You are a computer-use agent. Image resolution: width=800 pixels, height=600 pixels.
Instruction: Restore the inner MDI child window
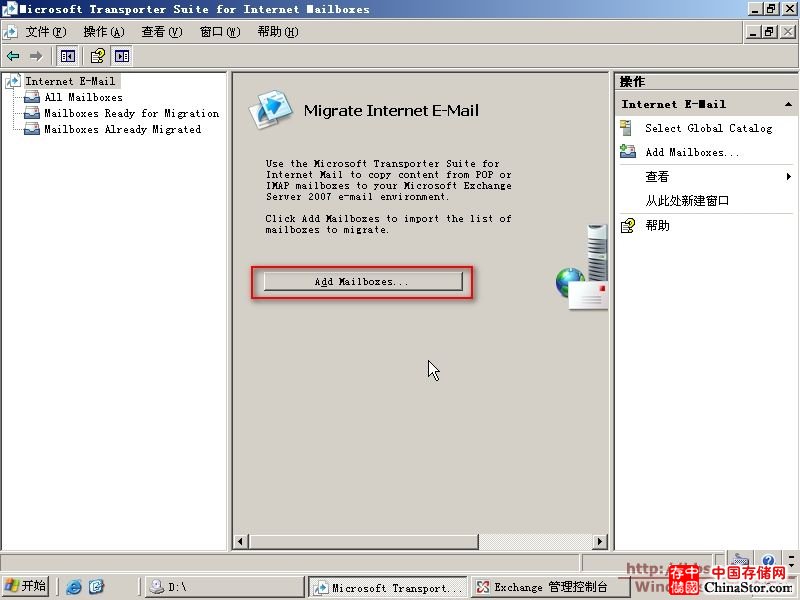(769, 32)
